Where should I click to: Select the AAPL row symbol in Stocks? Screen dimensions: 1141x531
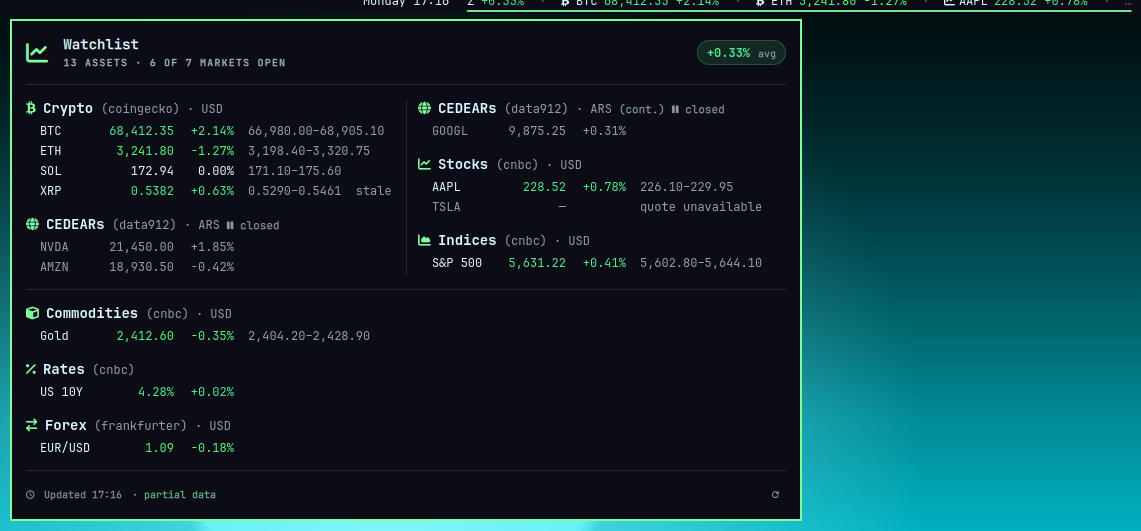tap(446, 187)
